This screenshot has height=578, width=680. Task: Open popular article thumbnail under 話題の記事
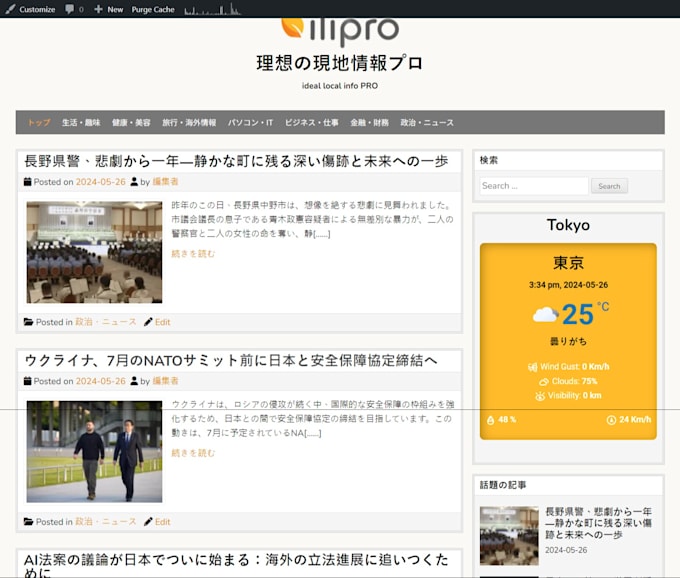[x=509, y=536]
